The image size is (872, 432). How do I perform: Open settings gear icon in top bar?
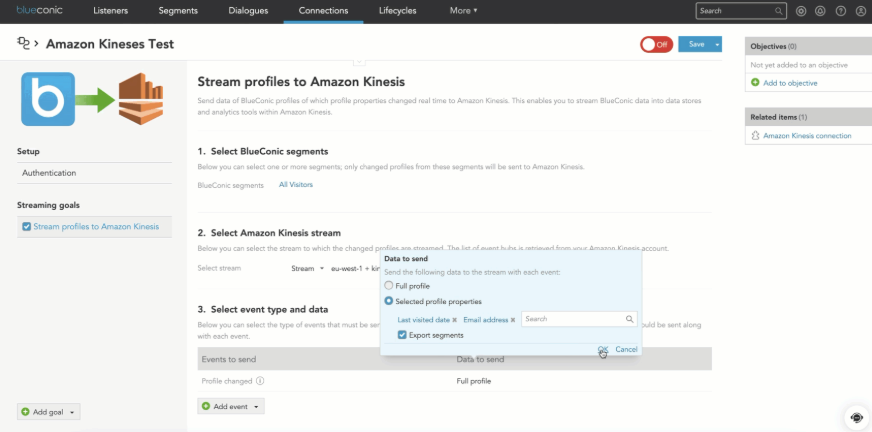point(801,11)
